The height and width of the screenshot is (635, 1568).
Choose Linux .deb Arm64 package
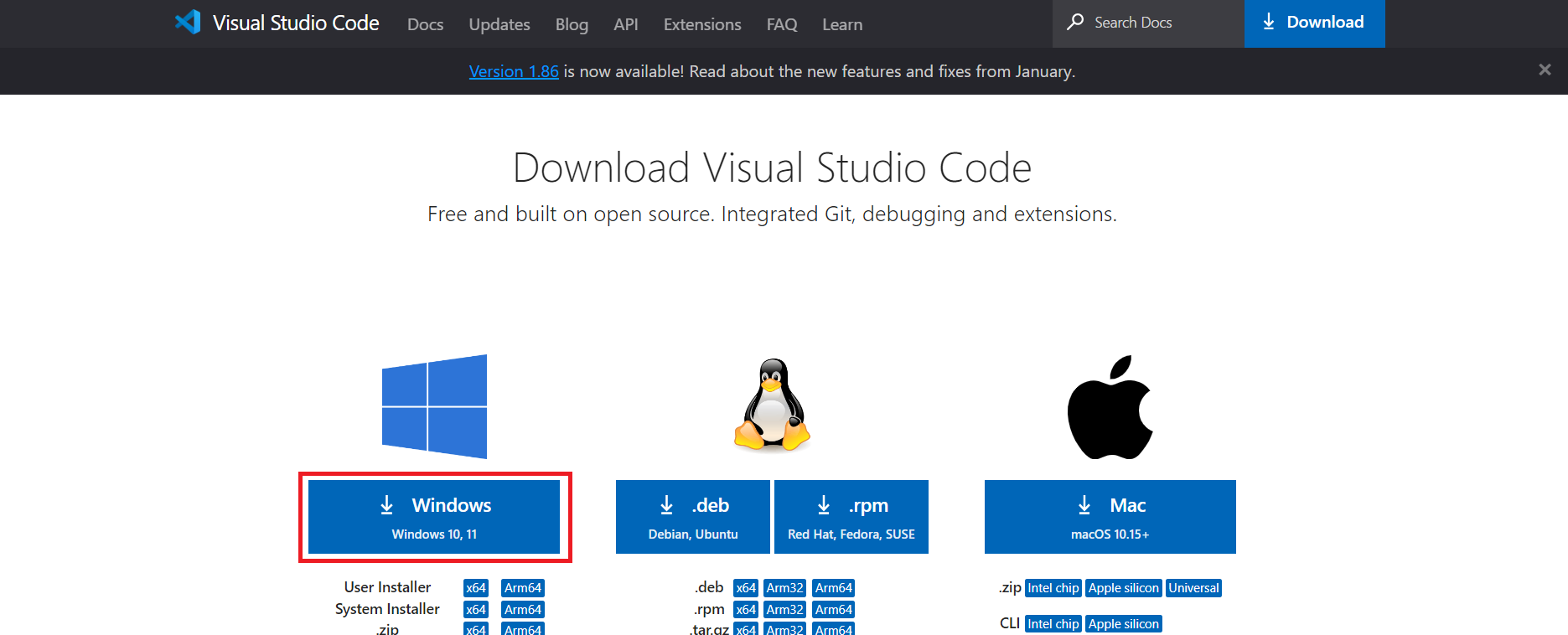click(x=834, y=588)
